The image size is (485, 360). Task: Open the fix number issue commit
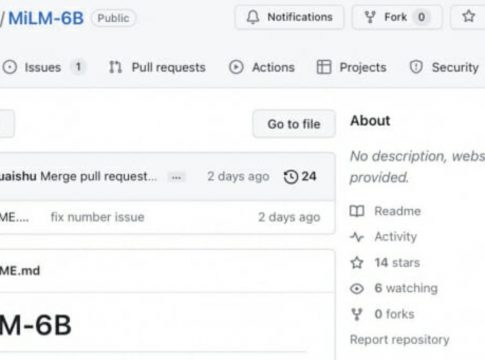point(97,217)
